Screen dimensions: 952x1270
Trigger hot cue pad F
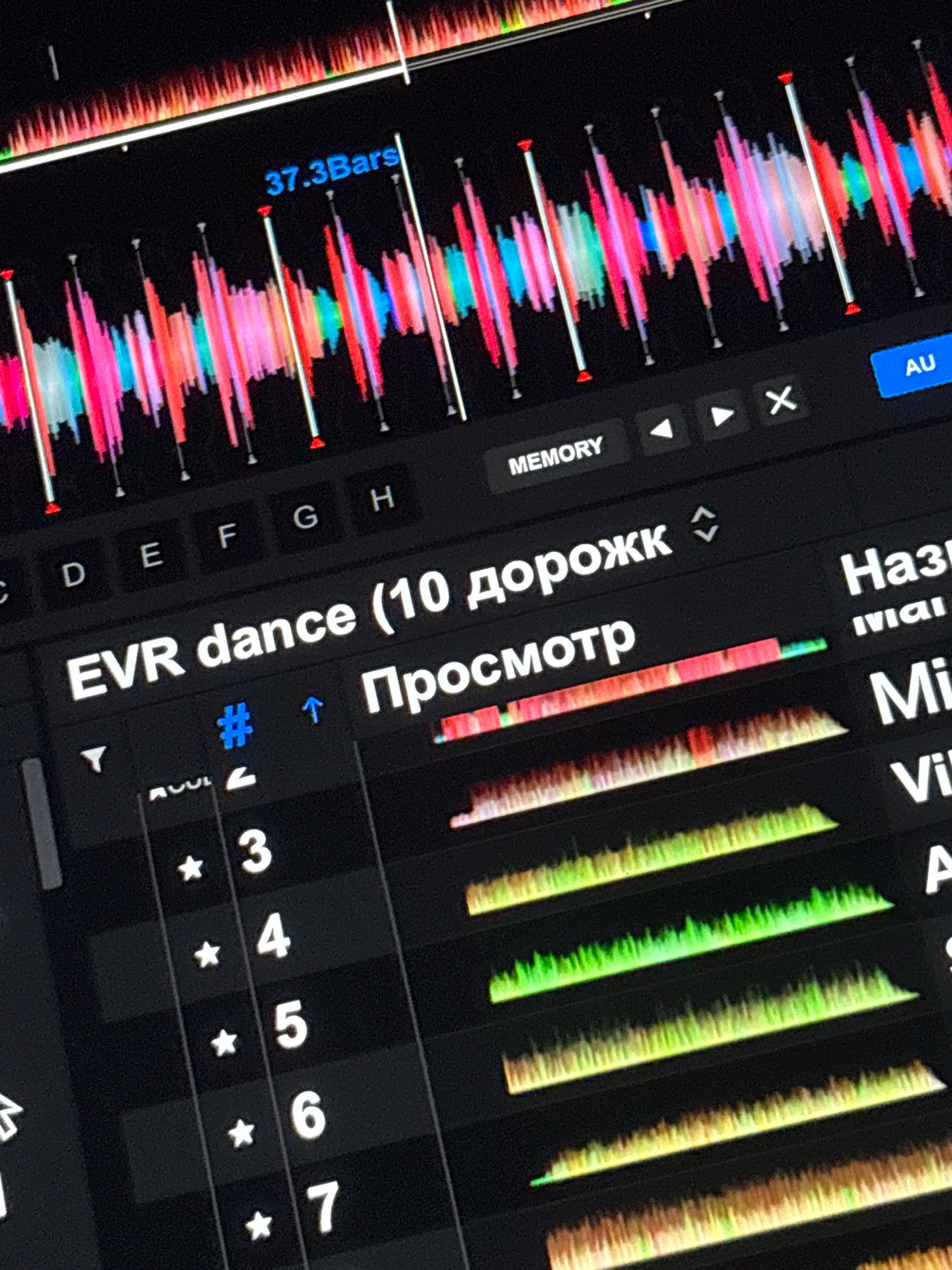(227, 536)
